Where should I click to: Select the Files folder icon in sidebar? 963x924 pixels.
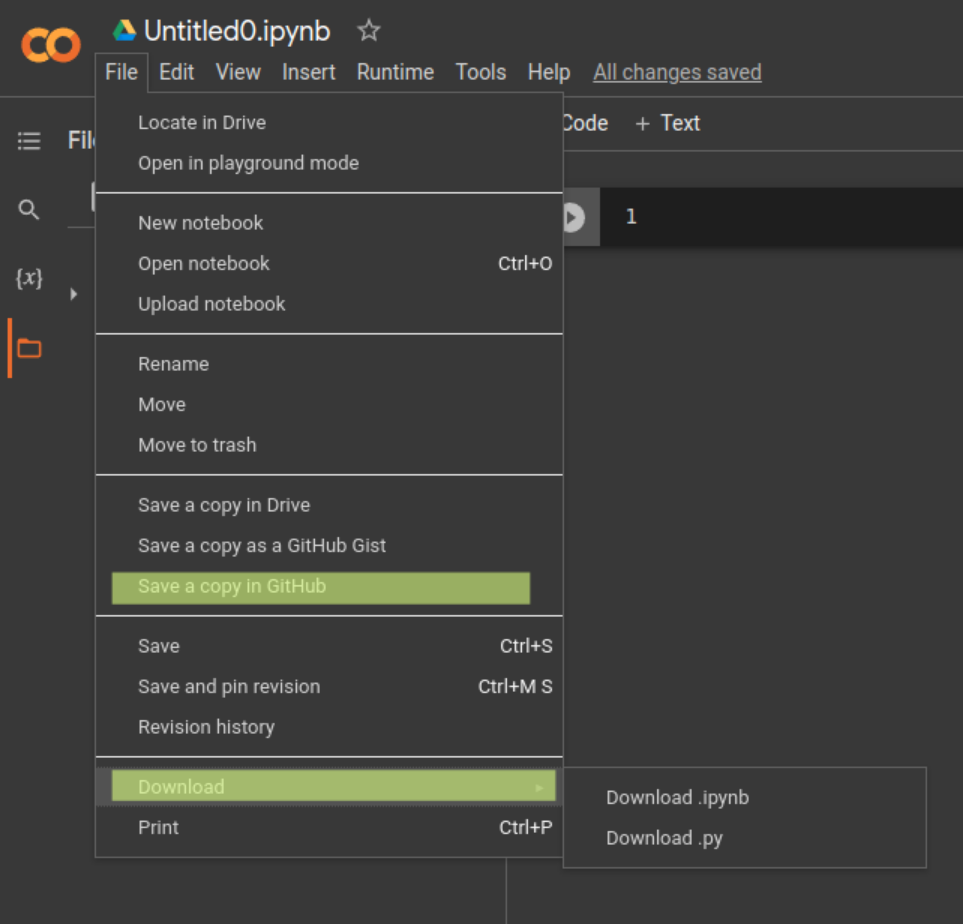click(29, 348)
